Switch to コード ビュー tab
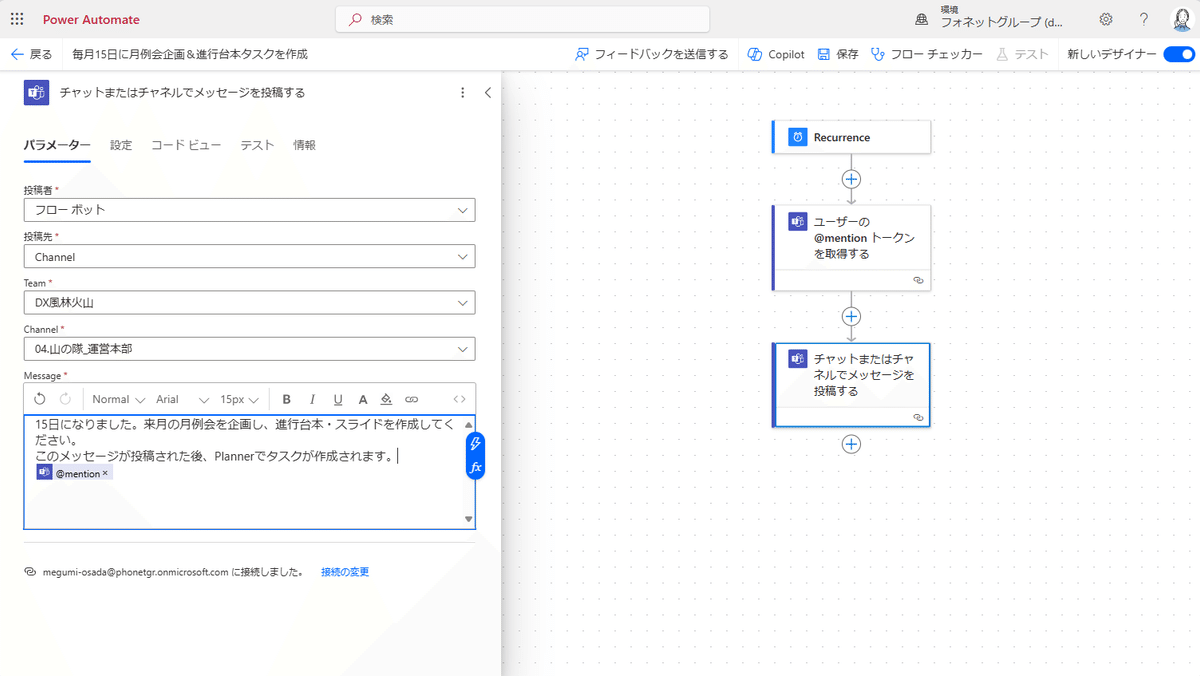The width and height of the screenshot is (1200, 676). tap(186, 145)
